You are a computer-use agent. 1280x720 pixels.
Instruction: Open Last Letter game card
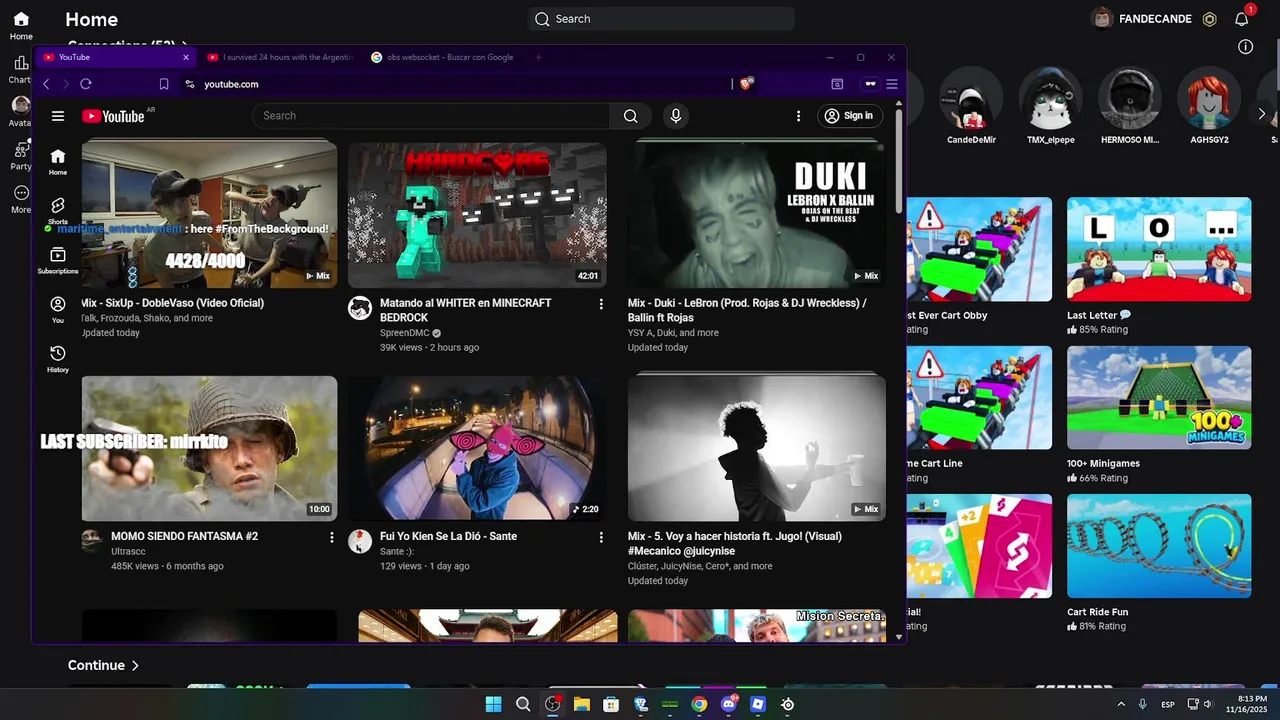pyautogui.click(x=1159, y=266)
